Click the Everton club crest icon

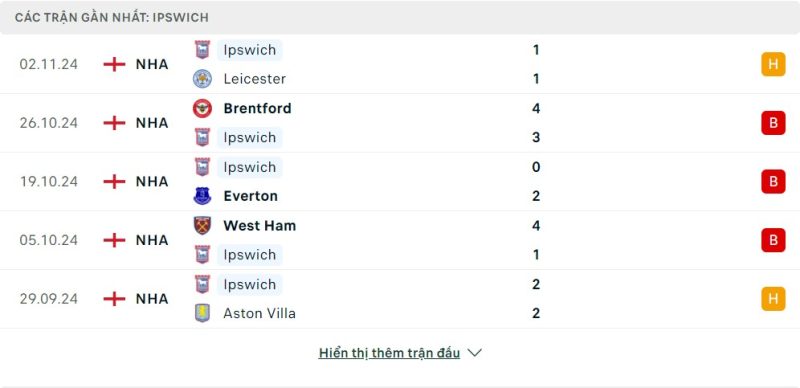click(x=203, y=196)
